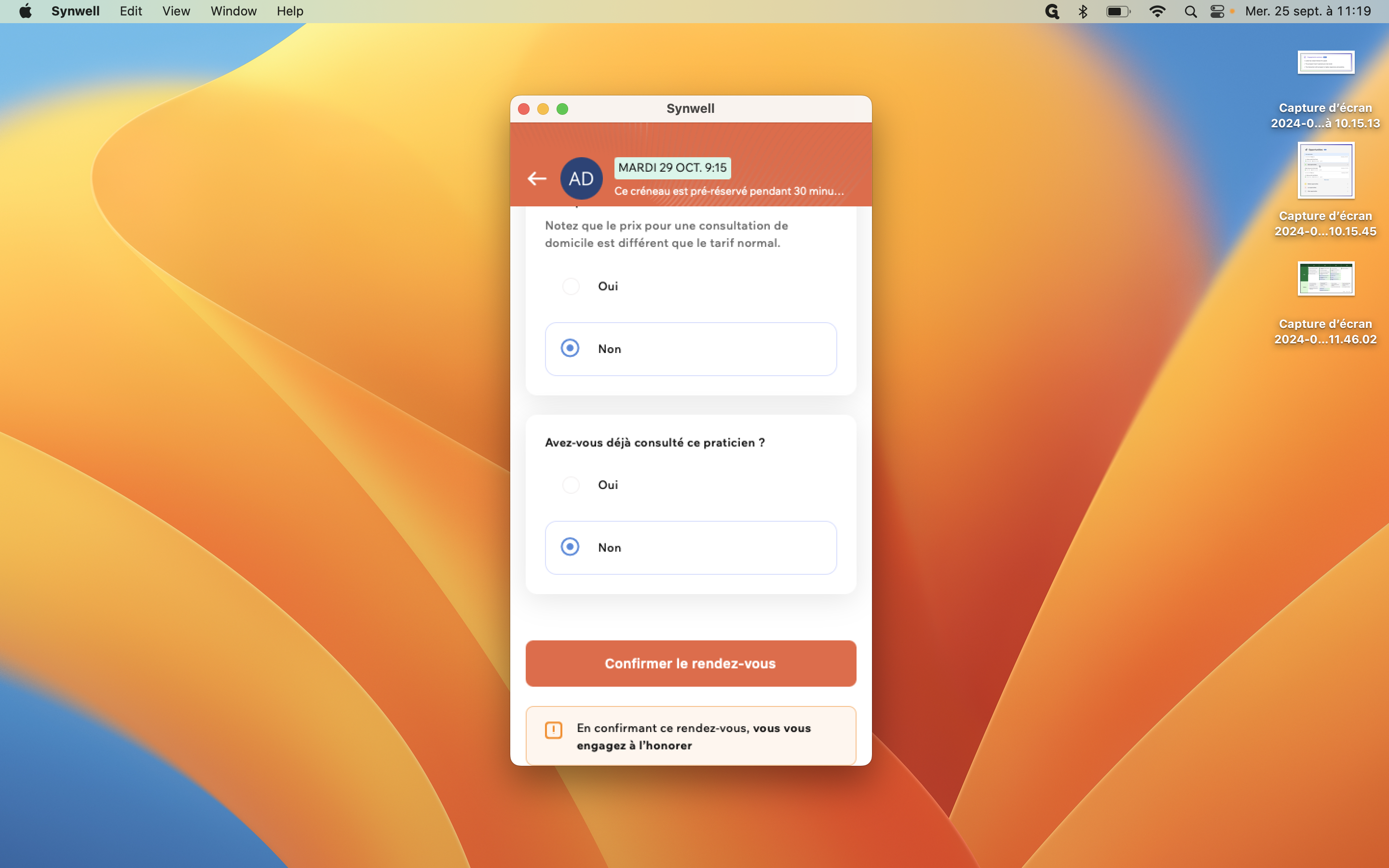Viewport: 1389px width, 868px height.
Task: Close the Synwell window
Action: [x=523, y=109]
